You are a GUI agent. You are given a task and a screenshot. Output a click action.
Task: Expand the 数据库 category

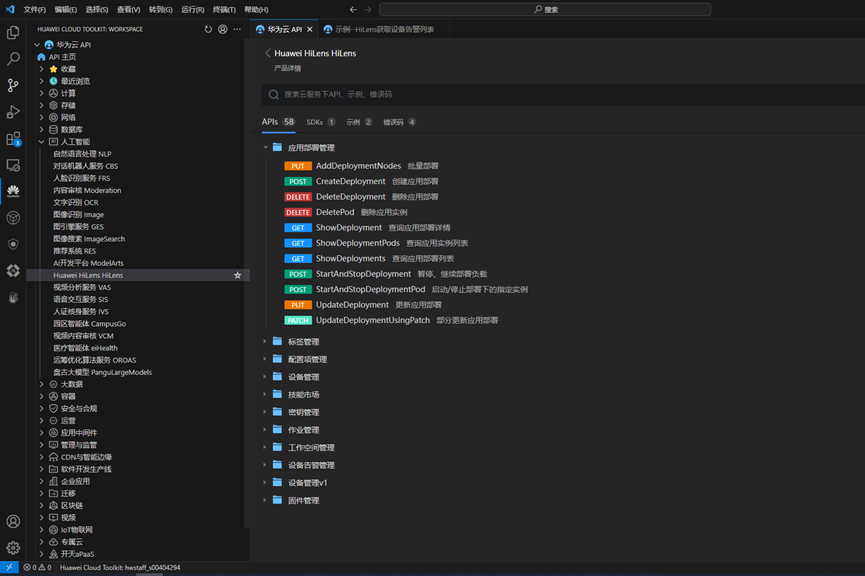(x=41, y=130)
